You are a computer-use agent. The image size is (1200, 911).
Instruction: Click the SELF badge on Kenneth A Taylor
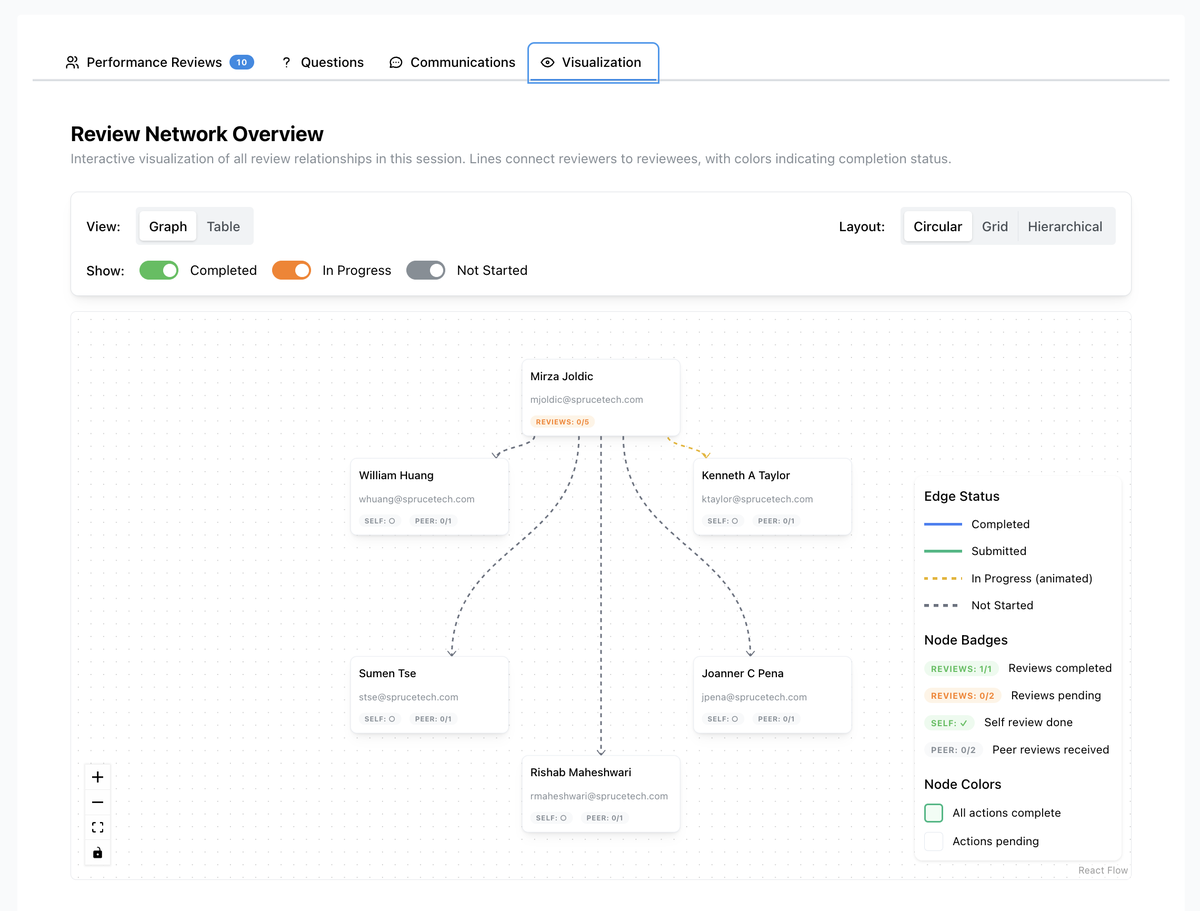click(x=722, y=521)
